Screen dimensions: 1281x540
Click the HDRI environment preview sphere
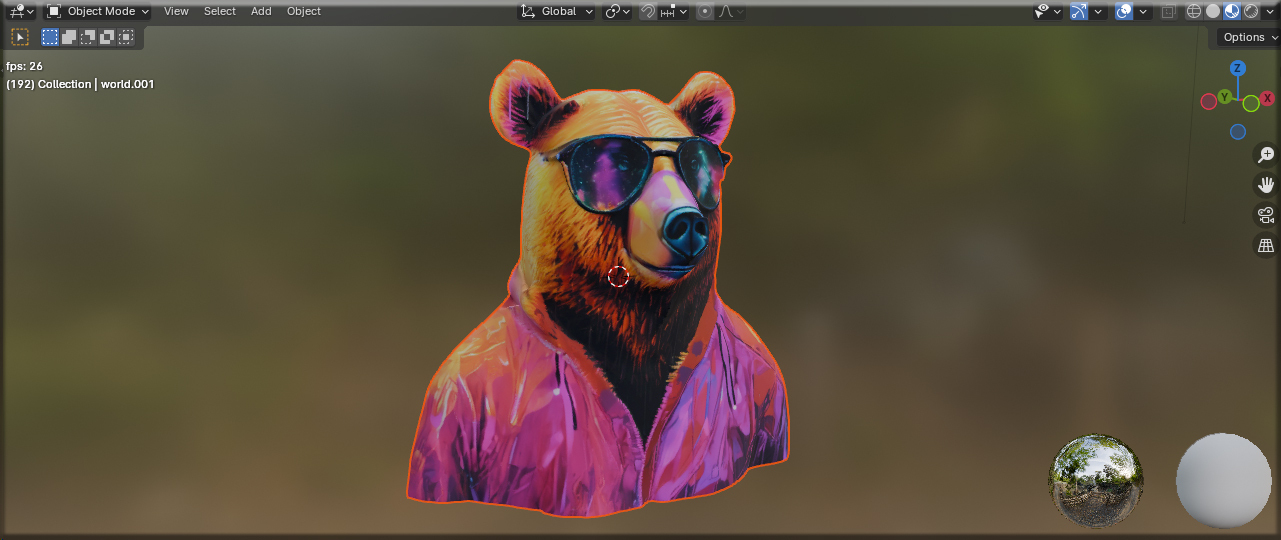pos(1096,481)
